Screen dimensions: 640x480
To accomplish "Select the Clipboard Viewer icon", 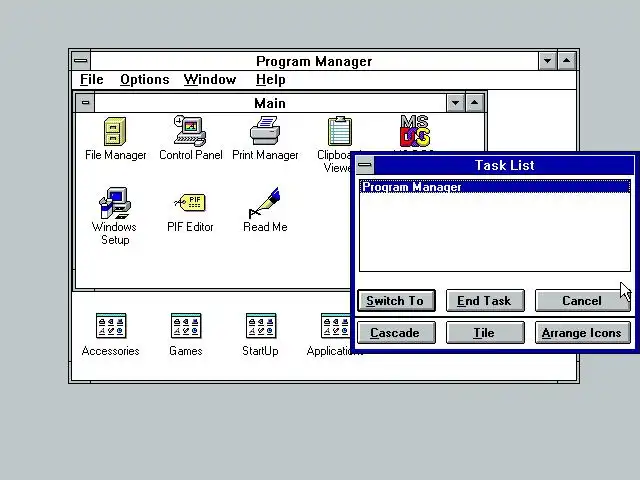I will tap(340, 131).
